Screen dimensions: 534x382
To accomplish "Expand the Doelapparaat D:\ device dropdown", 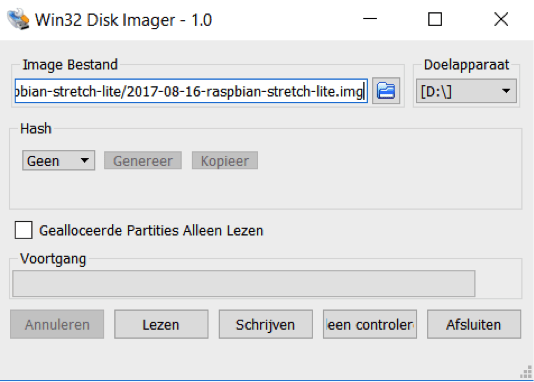I will (x=466, y=91).
